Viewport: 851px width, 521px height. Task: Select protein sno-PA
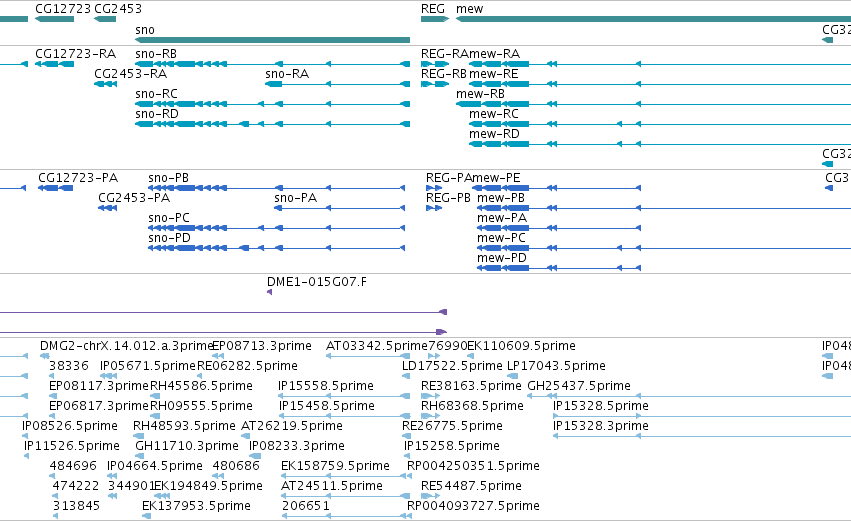pos(340,208)
